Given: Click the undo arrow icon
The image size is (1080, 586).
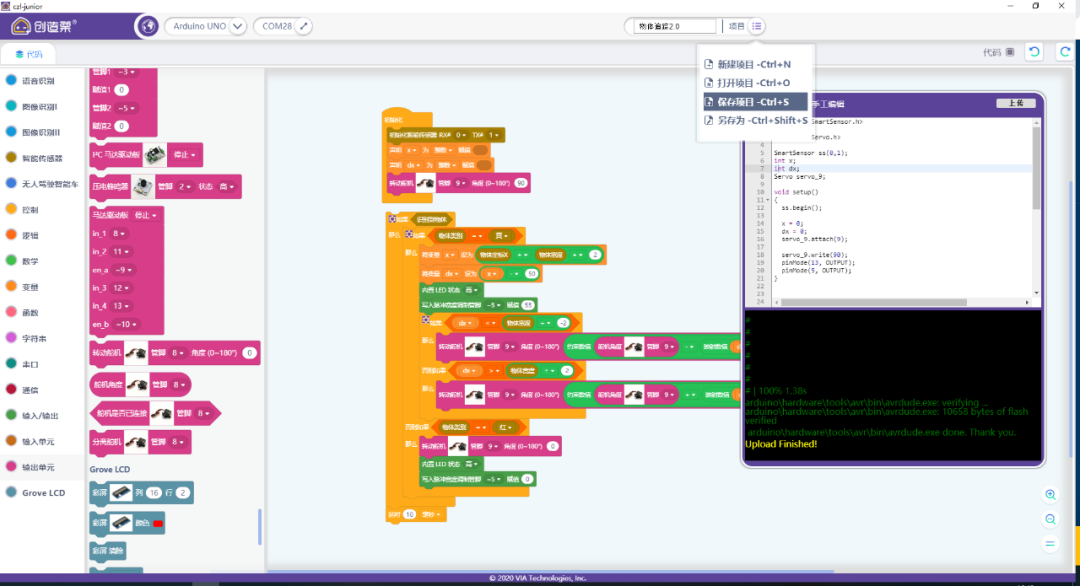Looking at the screenshot, I should 1035,52.
